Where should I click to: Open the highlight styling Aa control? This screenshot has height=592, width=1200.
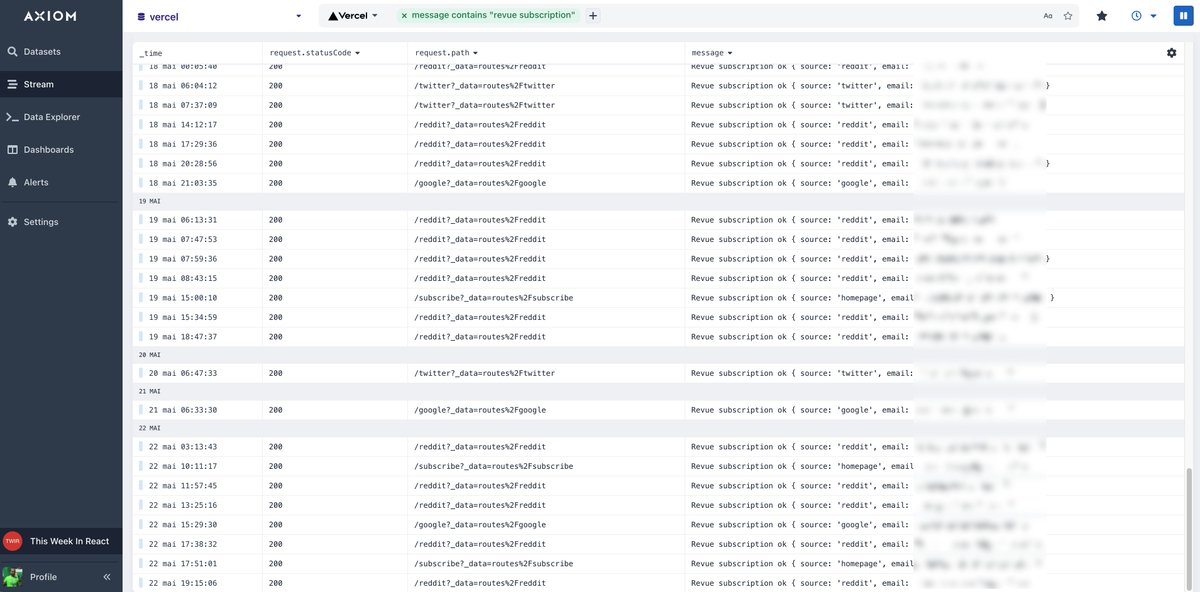click(1046, 15)
